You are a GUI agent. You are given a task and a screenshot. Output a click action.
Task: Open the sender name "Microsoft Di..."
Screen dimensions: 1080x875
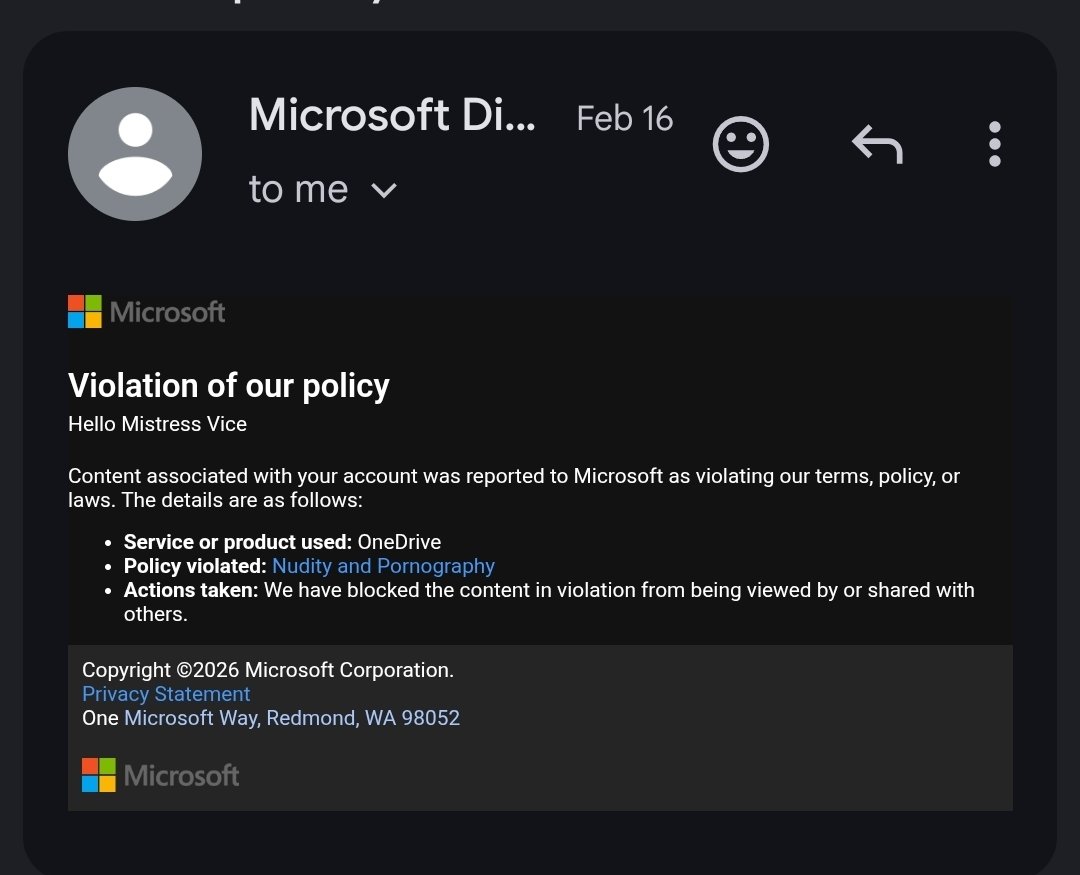tap(392, 114)
